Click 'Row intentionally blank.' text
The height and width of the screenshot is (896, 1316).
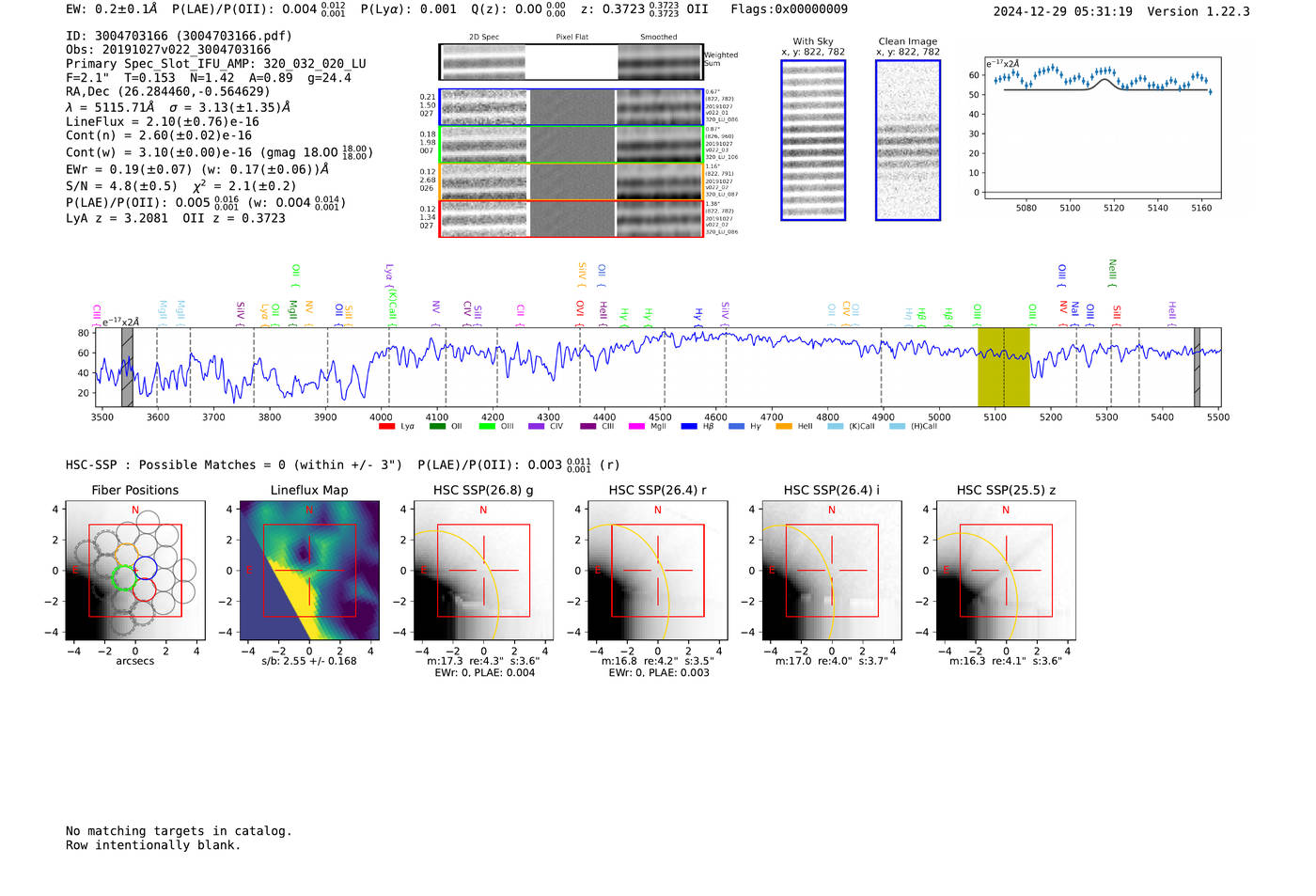[x=153, y=845]
